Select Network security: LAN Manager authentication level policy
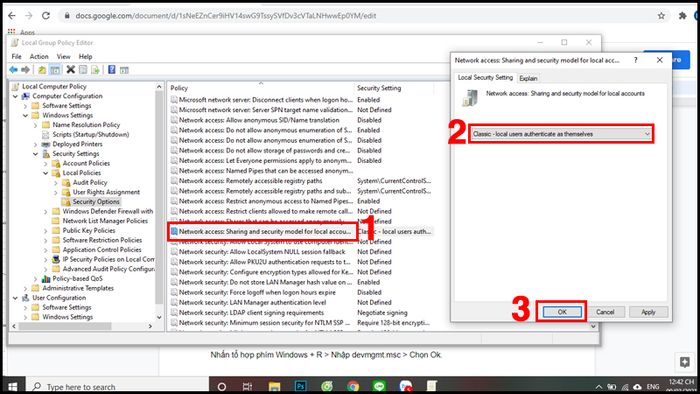The image size is (700, 394). pos(253,303)
